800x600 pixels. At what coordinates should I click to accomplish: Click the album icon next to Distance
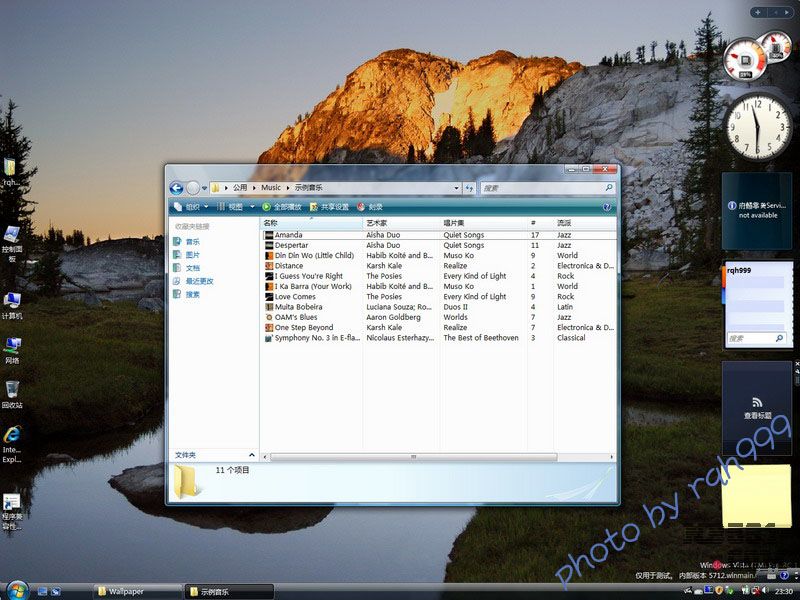(x=269, y=266)
